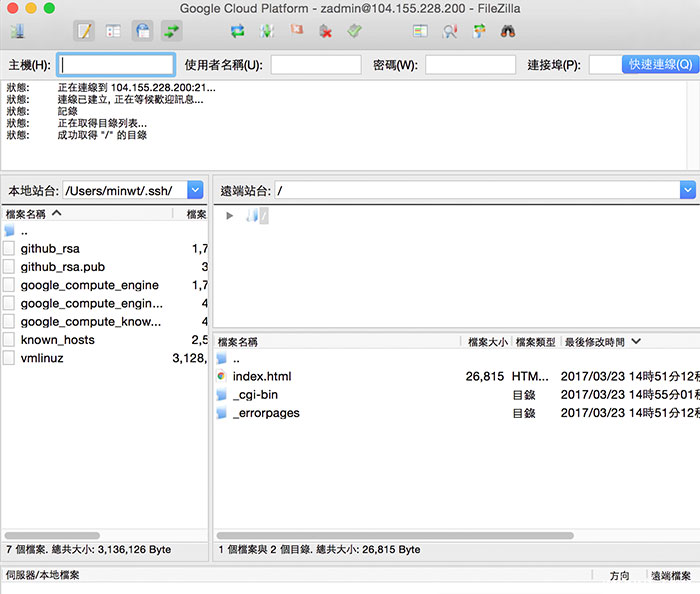The width and height of the screenshot is (700, 594).
Task: Toggle directory comparison icon
Action: pyautogui.click(x=450, y=31)
